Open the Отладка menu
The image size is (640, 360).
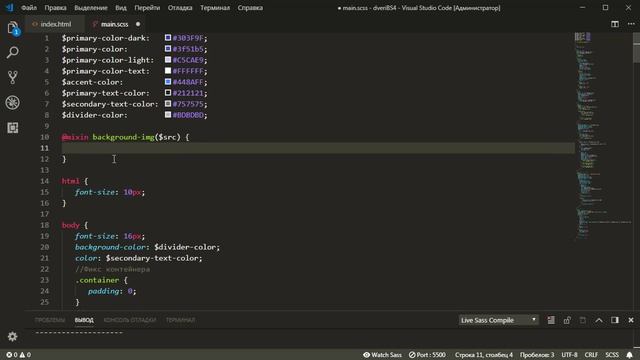click(180, 8)
